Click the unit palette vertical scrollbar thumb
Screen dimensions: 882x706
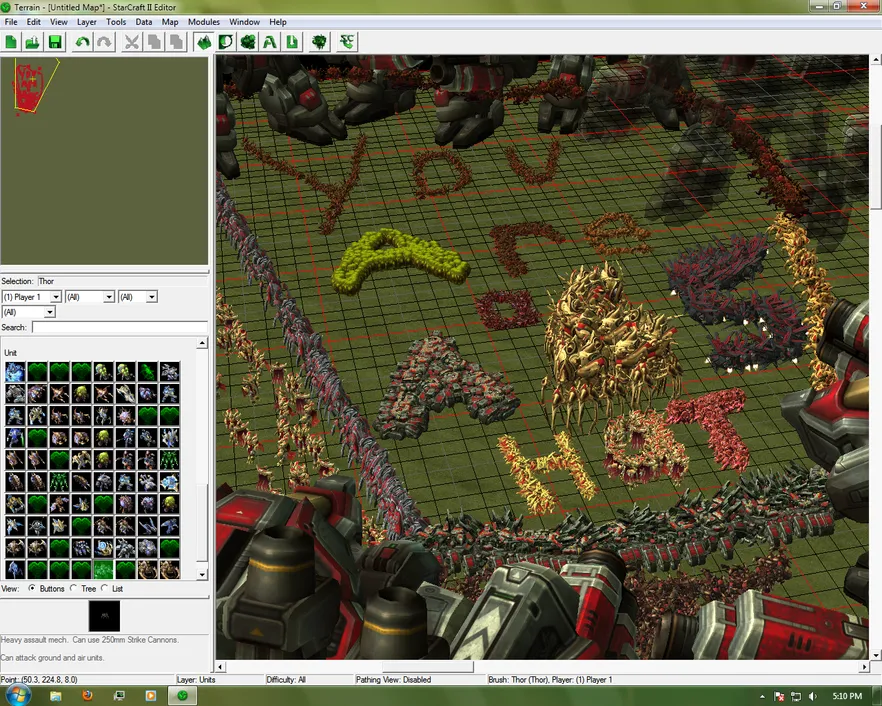coord(202,520)
